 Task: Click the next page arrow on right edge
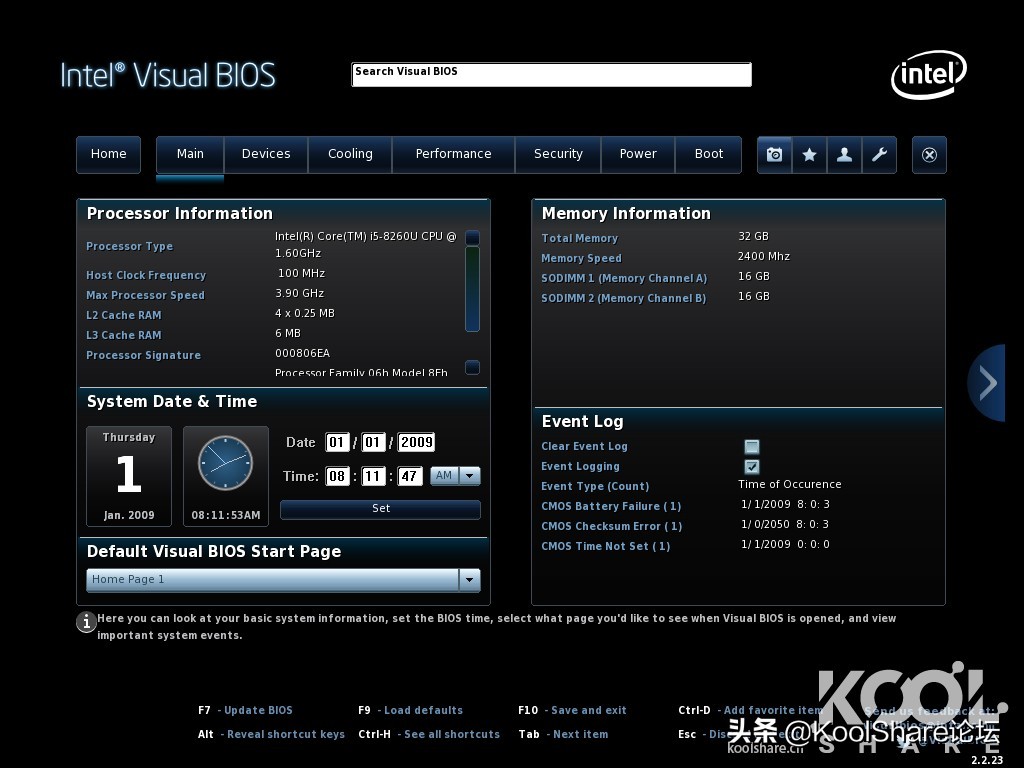(x=987, y=383)
